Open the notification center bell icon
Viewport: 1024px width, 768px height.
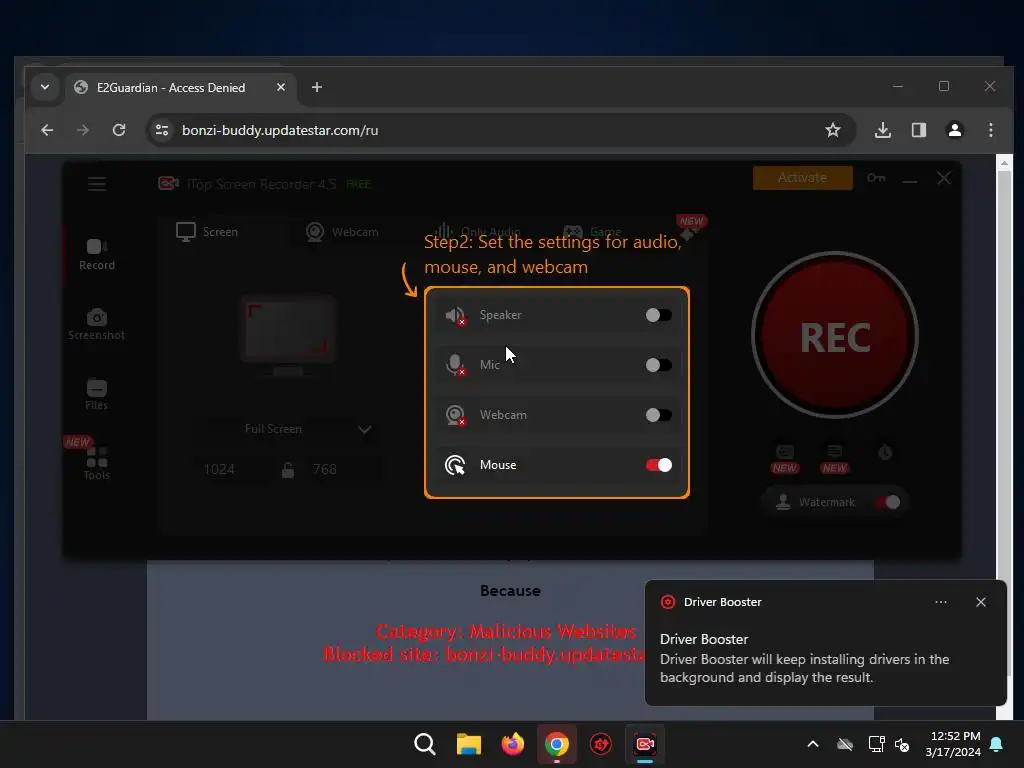[997, 744]
